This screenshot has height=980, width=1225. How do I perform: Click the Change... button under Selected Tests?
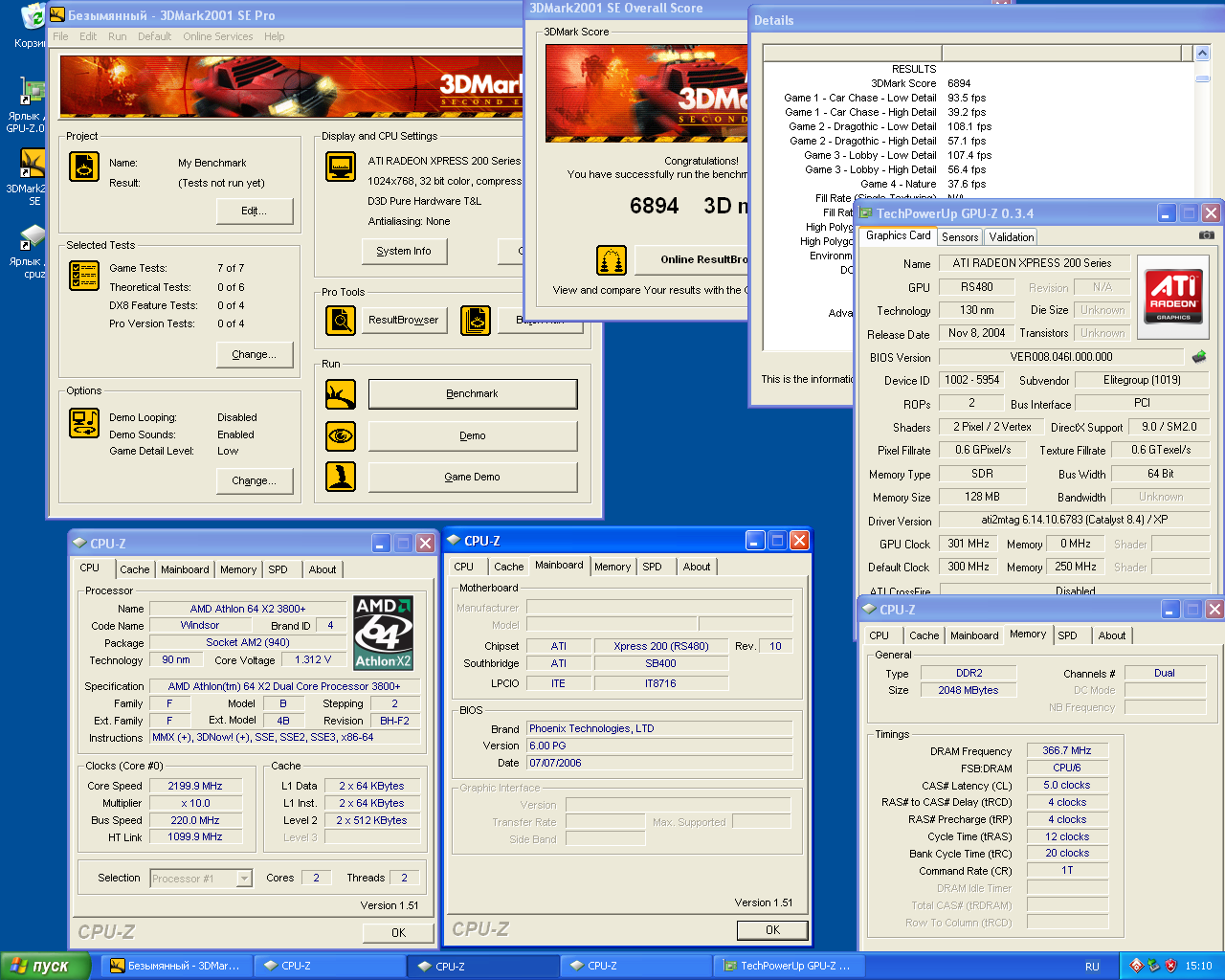(x=255, y=354)
